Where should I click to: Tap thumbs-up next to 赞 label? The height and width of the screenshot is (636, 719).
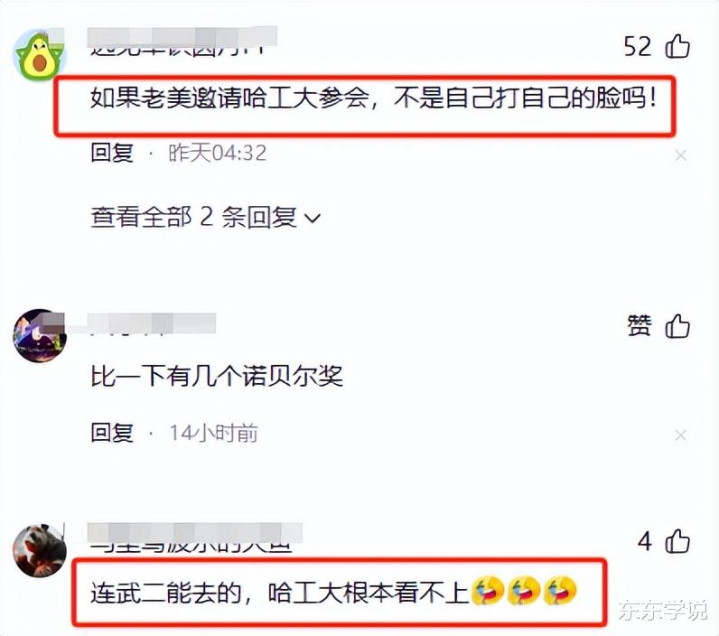point(677,326)
